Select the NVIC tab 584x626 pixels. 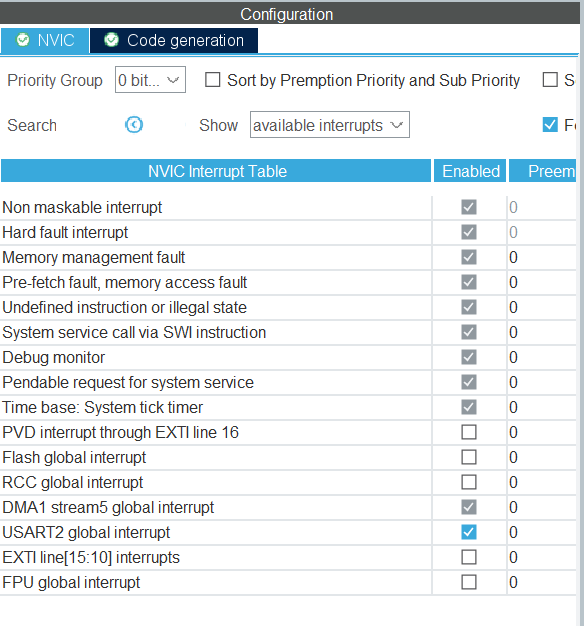point(45,40)
